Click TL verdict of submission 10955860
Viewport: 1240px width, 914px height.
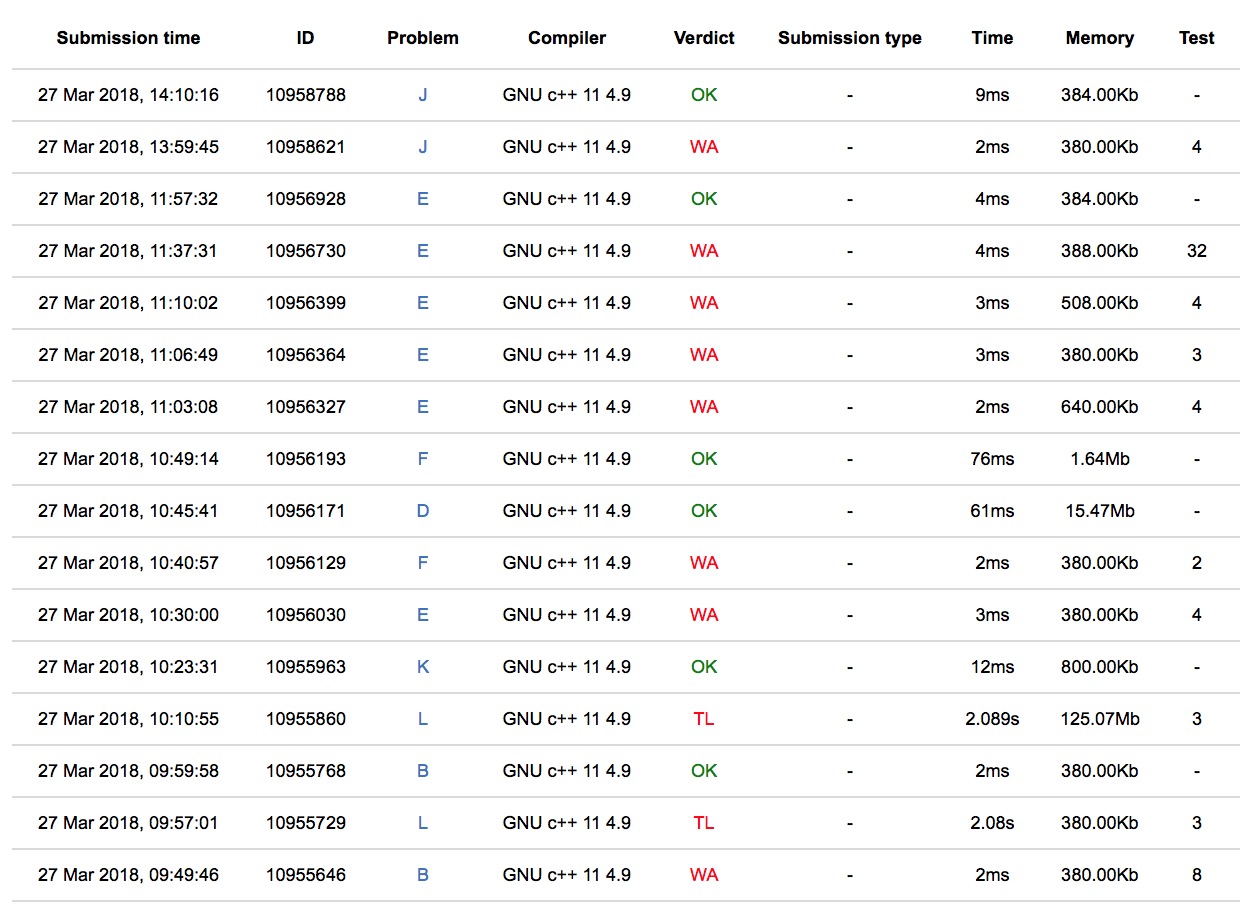click(x=704, y=719)
